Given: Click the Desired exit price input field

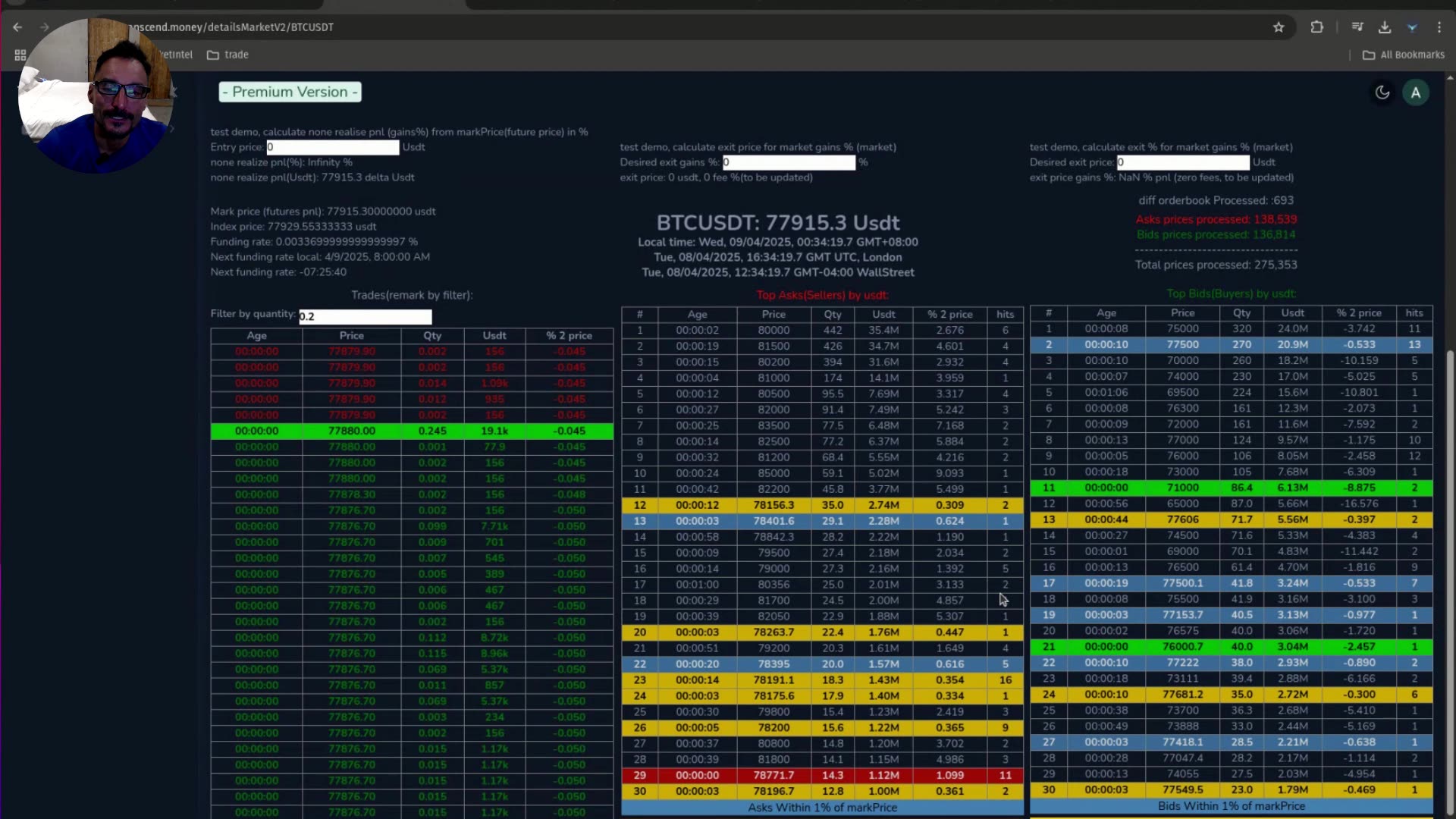Looking at the screenshot, I should [x=1183, y=162].
